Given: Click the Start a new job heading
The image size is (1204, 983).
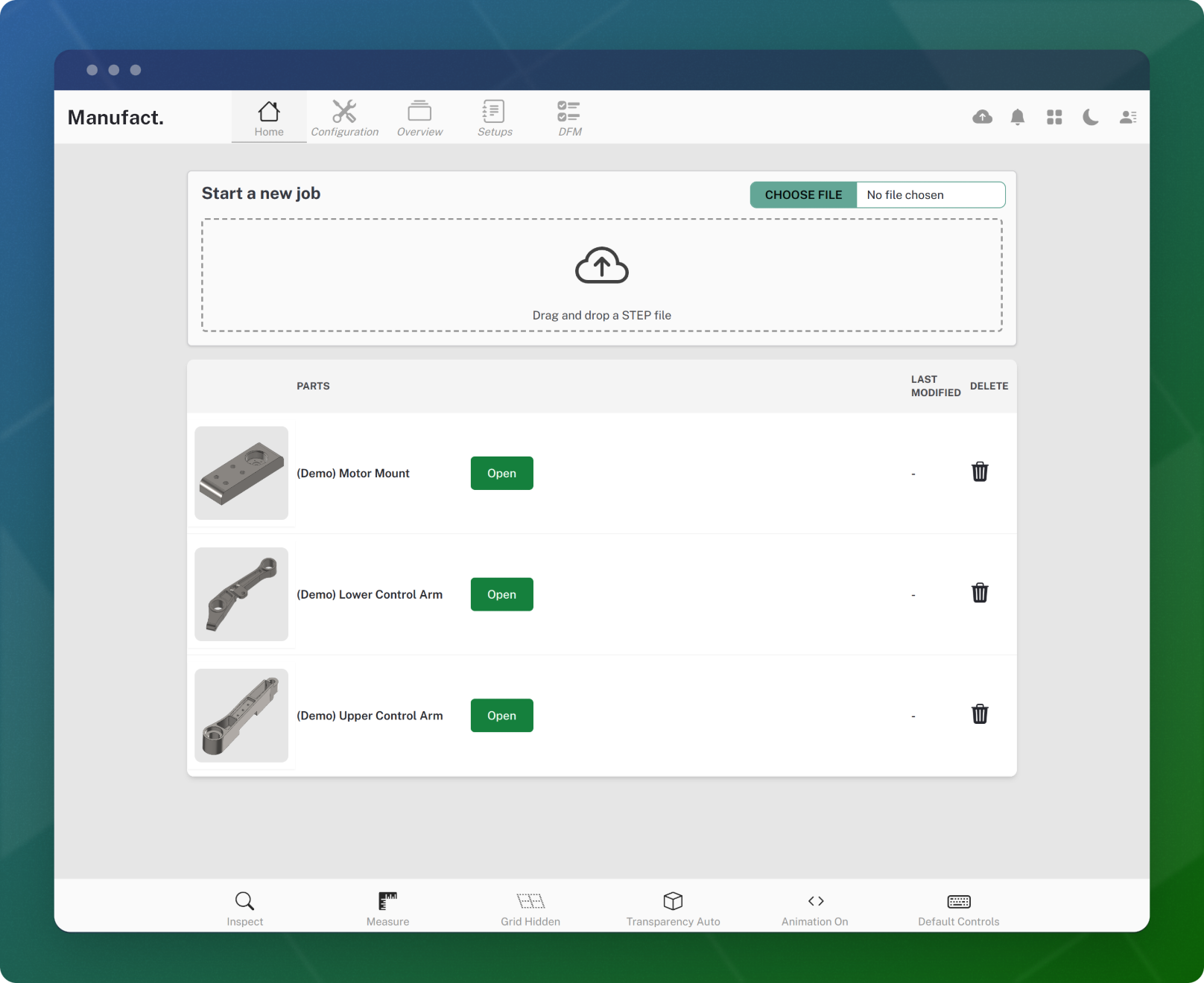Looking at the screenshot, I should click(x=261, y=194).
